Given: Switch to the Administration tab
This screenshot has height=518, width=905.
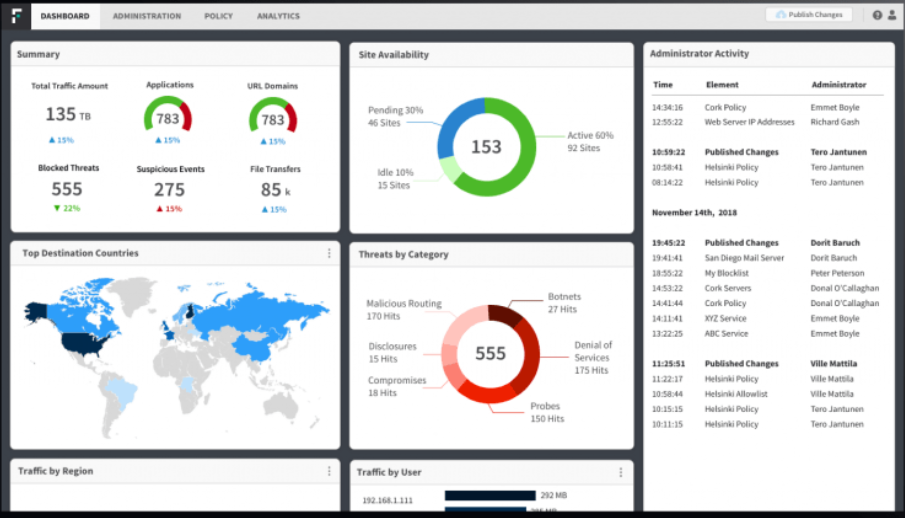Looking at the screenshot, I should click(147, 16).
